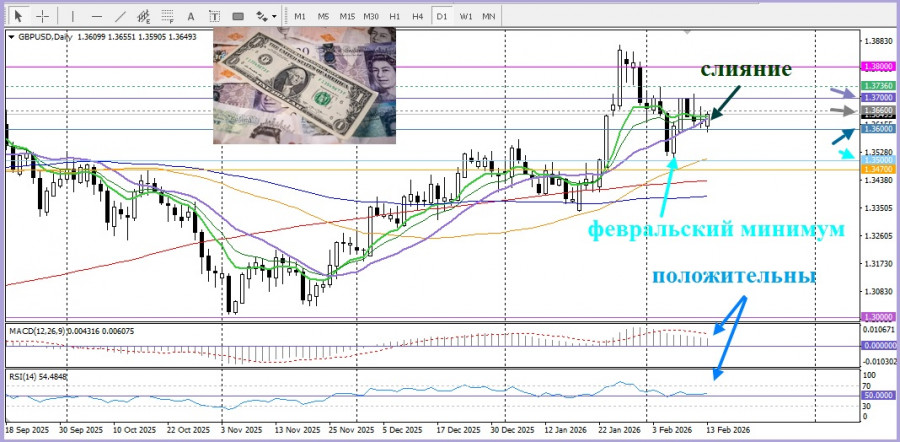Choose the trendline drawing tool
The height and width of the screenshot is (442, 900).
click(120, 16)
